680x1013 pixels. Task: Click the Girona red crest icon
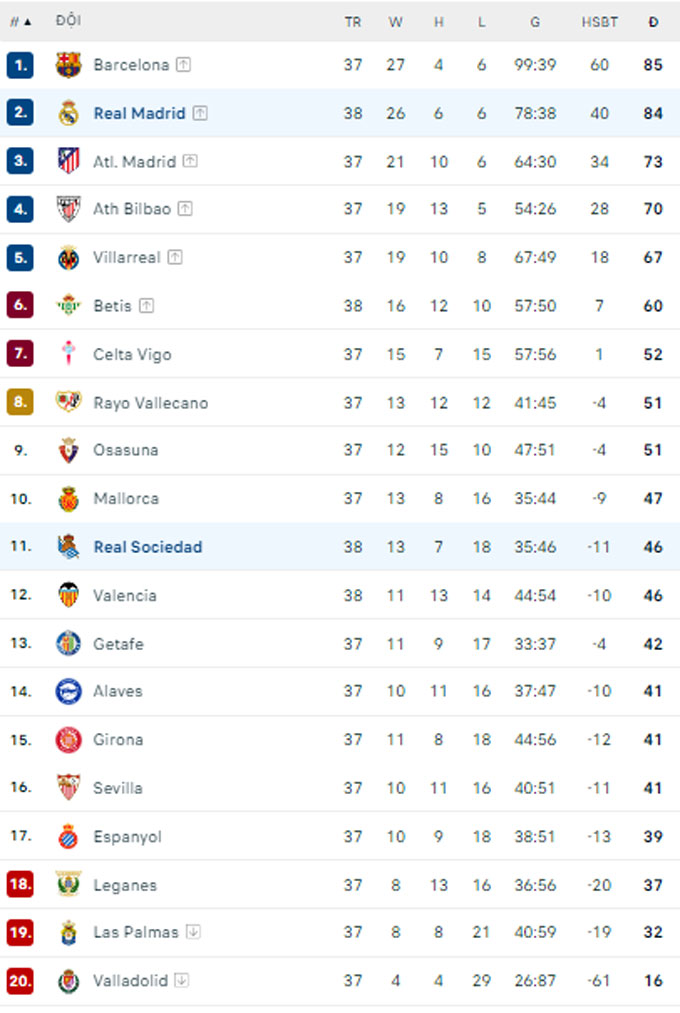tap(68, 740)
